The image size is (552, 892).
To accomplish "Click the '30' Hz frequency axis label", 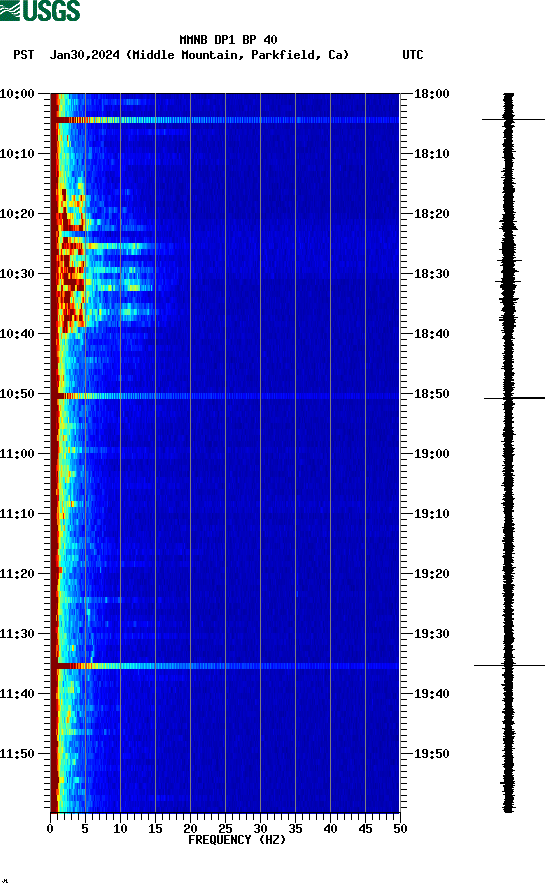I will (261, 829).
